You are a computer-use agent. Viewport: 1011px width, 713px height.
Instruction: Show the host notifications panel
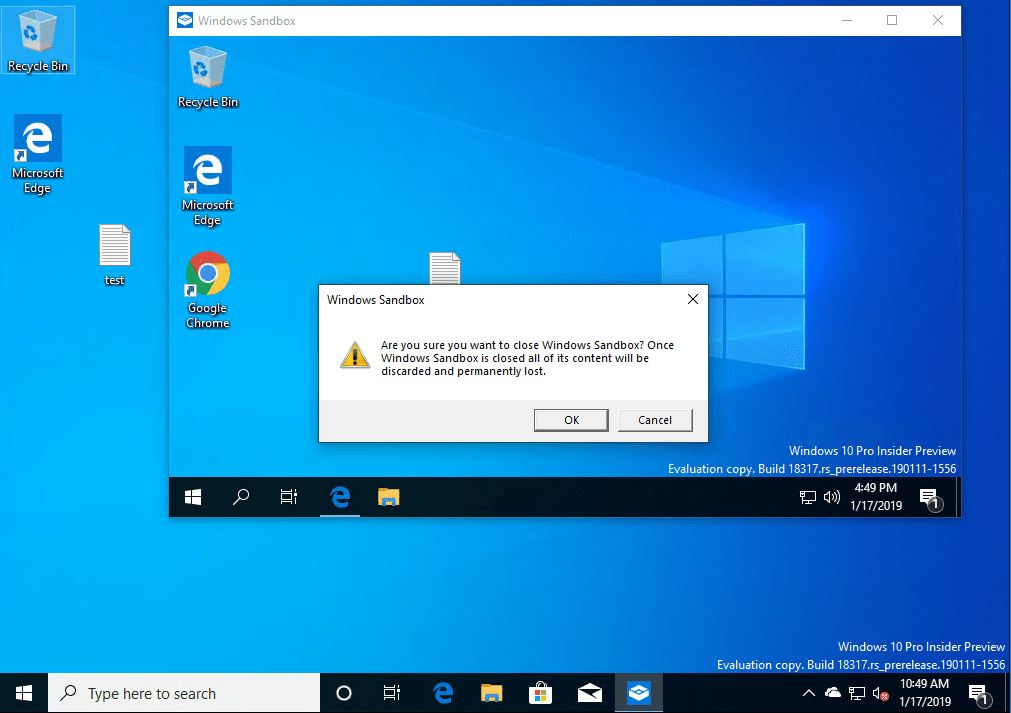pos(978,692)
